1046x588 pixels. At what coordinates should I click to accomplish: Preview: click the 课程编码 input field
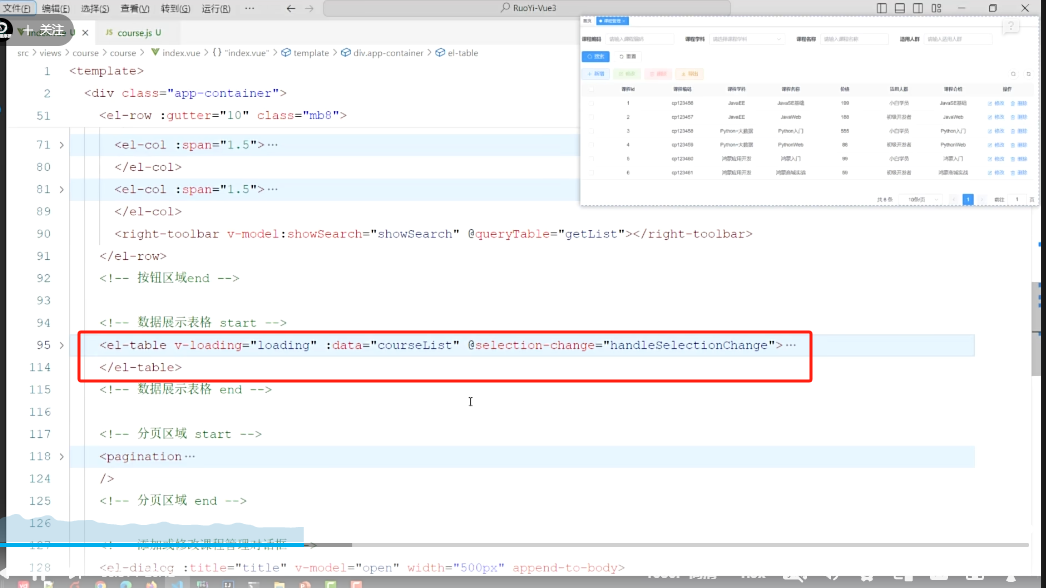(x=640, y=39)
